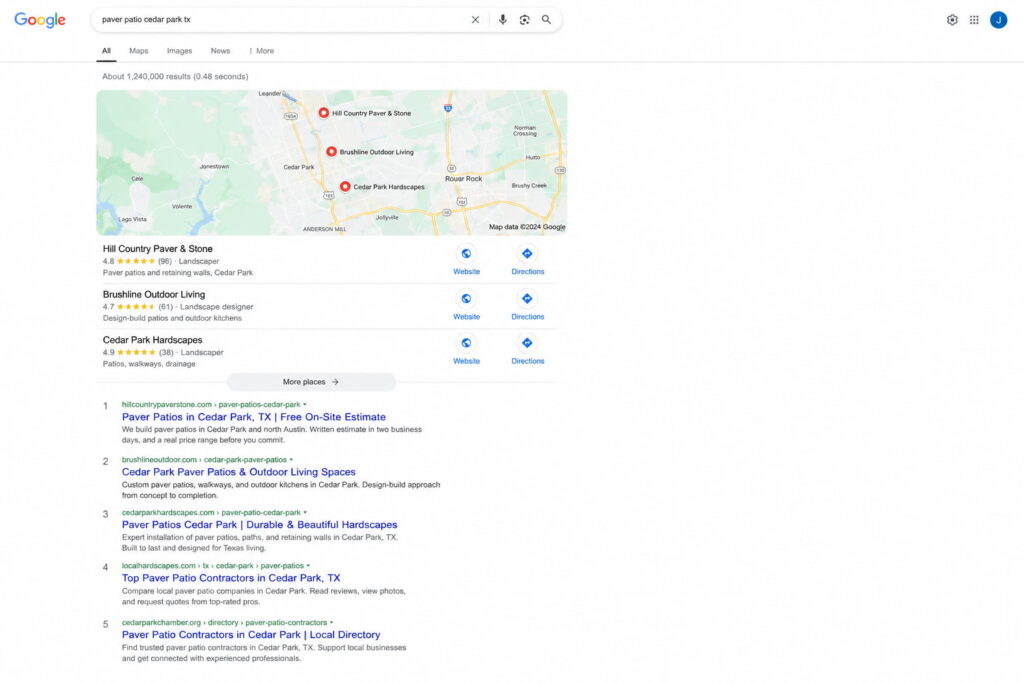
Task: Click the Google logo
Action: [40, 20]
